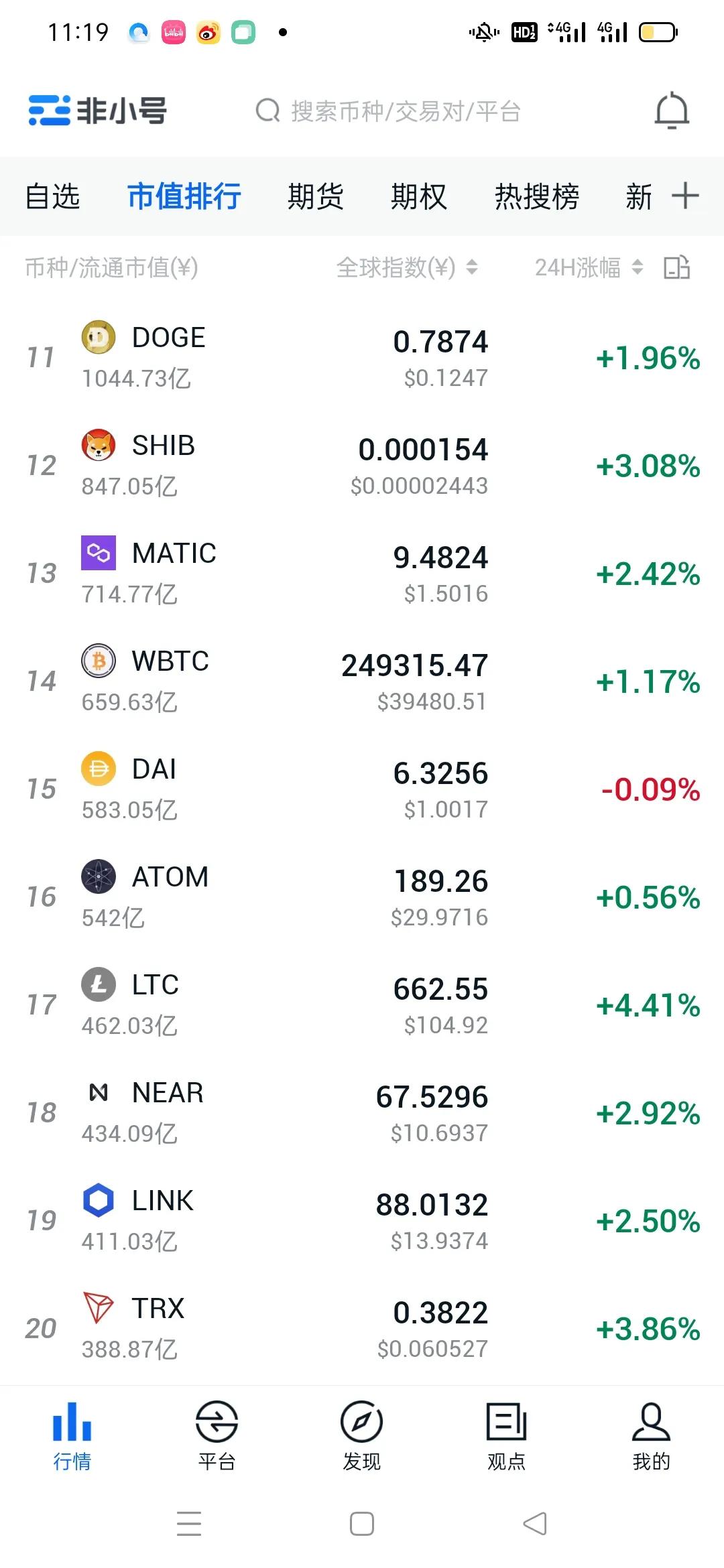Open the WBTC price row
Viewport: 724px width, 1568px height.
point(362,681)
